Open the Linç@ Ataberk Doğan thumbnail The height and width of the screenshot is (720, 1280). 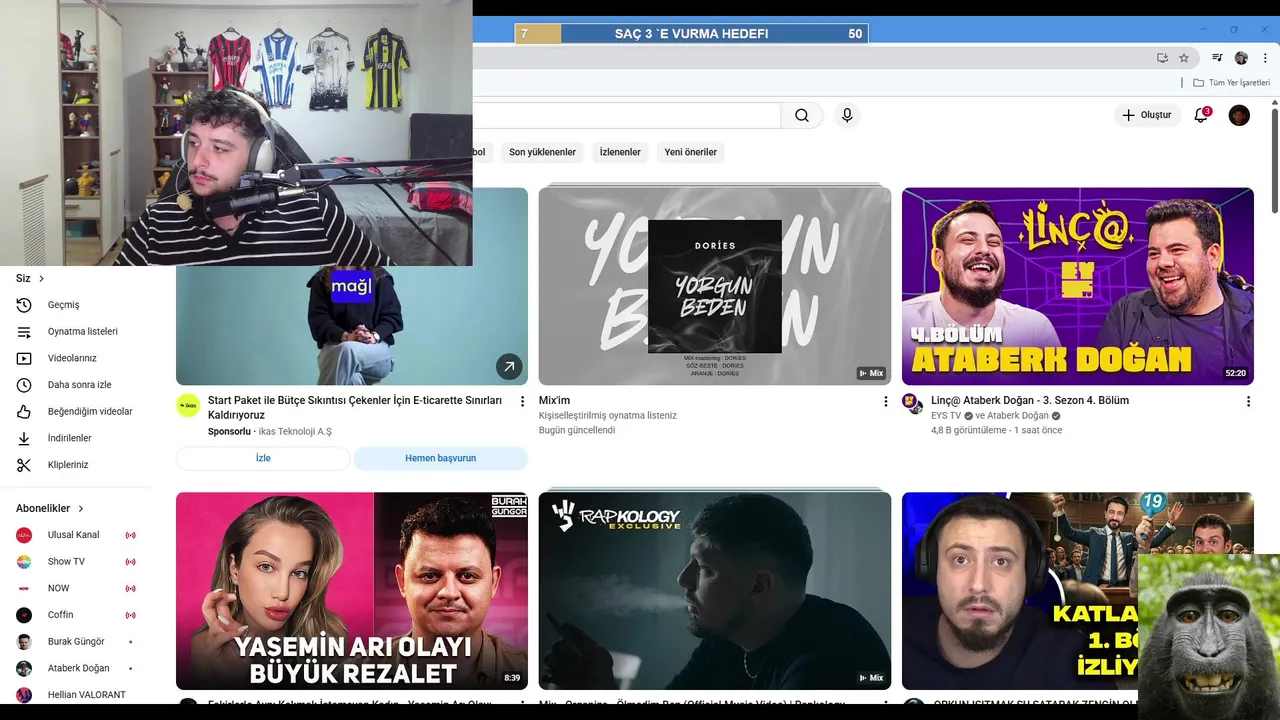tap(1078, 286)
